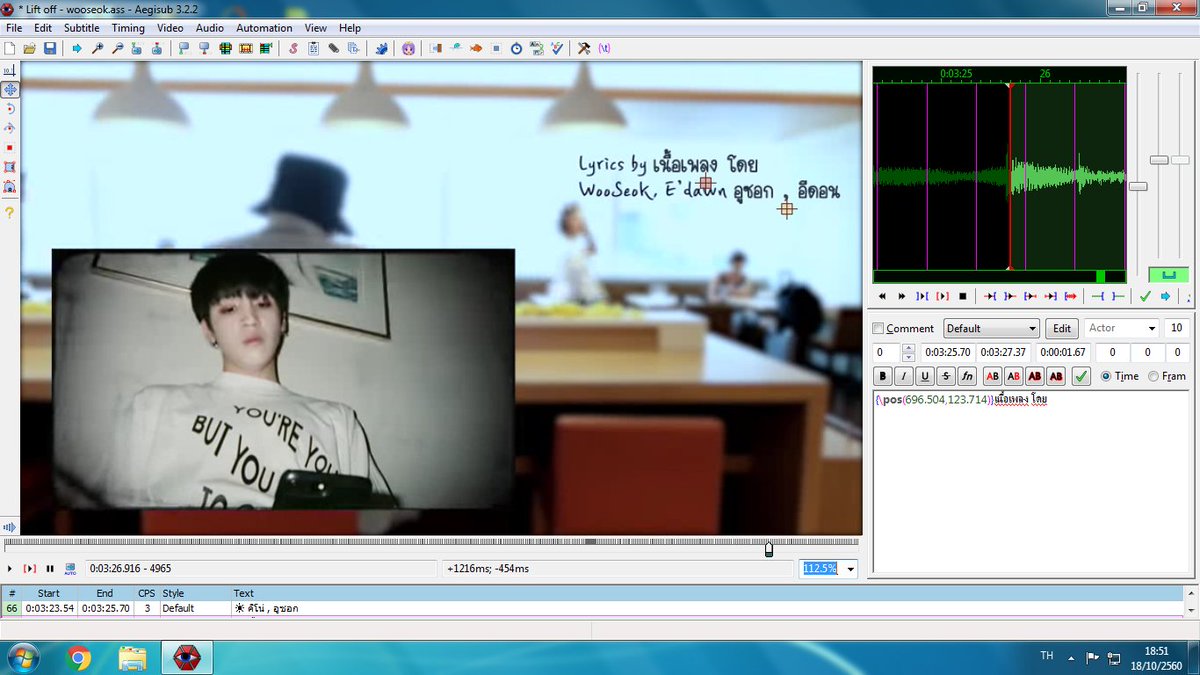The width and height of the screenshot is (1200, 675).
Task: Open the Timing menu
Action: [x=128, y=28]
